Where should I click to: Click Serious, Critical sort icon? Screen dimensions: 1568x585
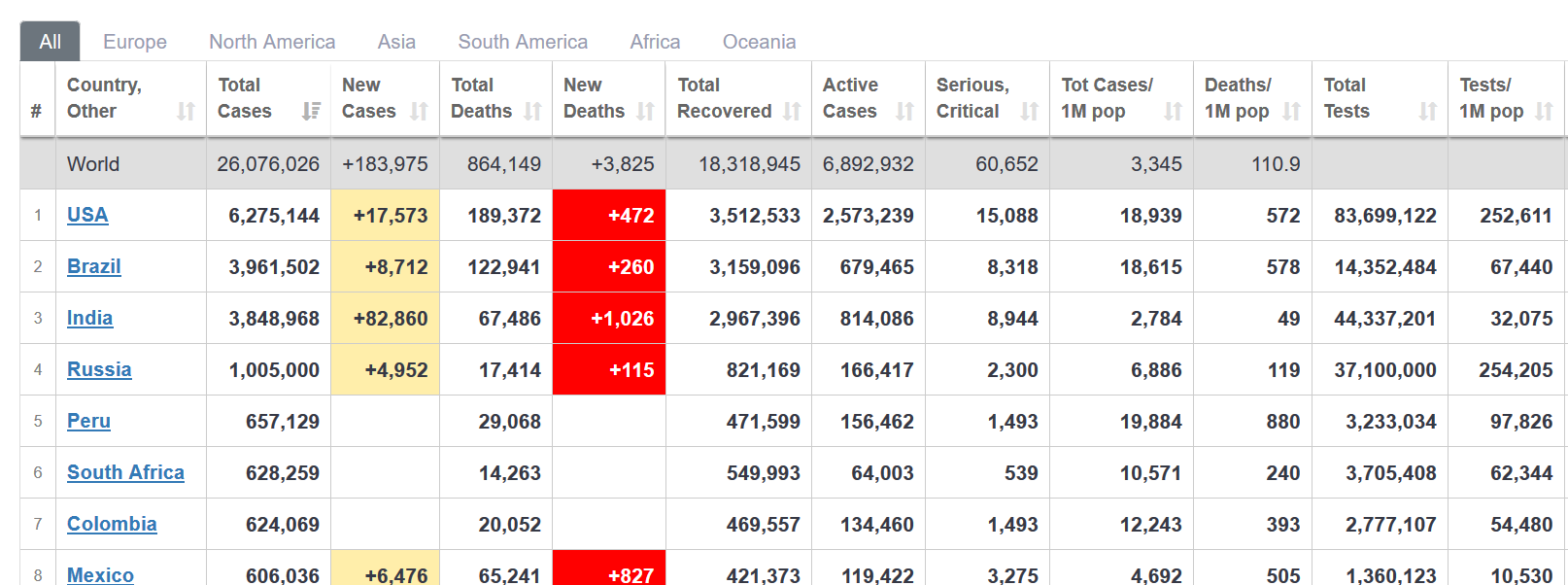(1029, 112)
